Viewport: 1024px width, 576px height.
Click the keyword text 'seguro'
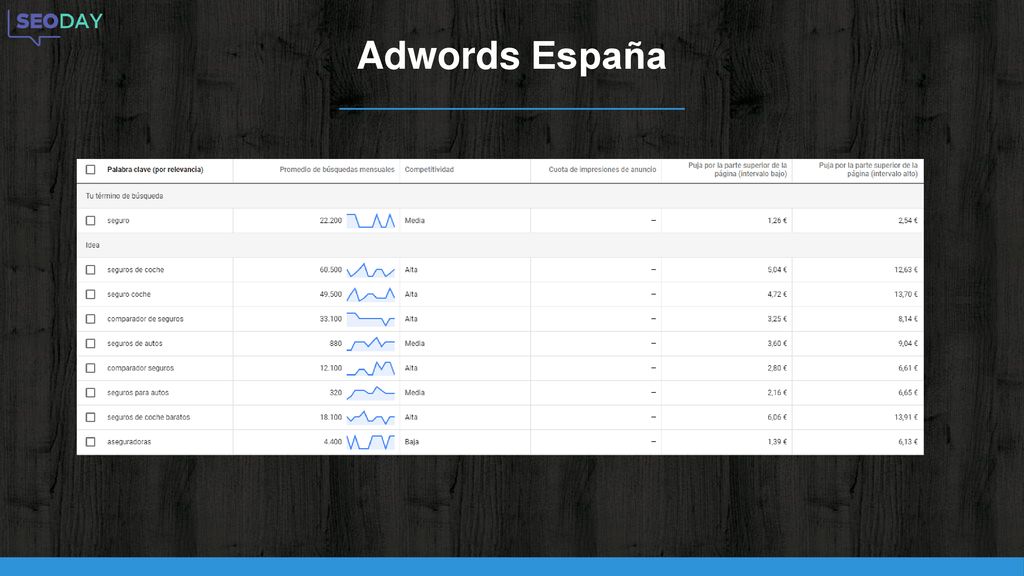point(118,221)
